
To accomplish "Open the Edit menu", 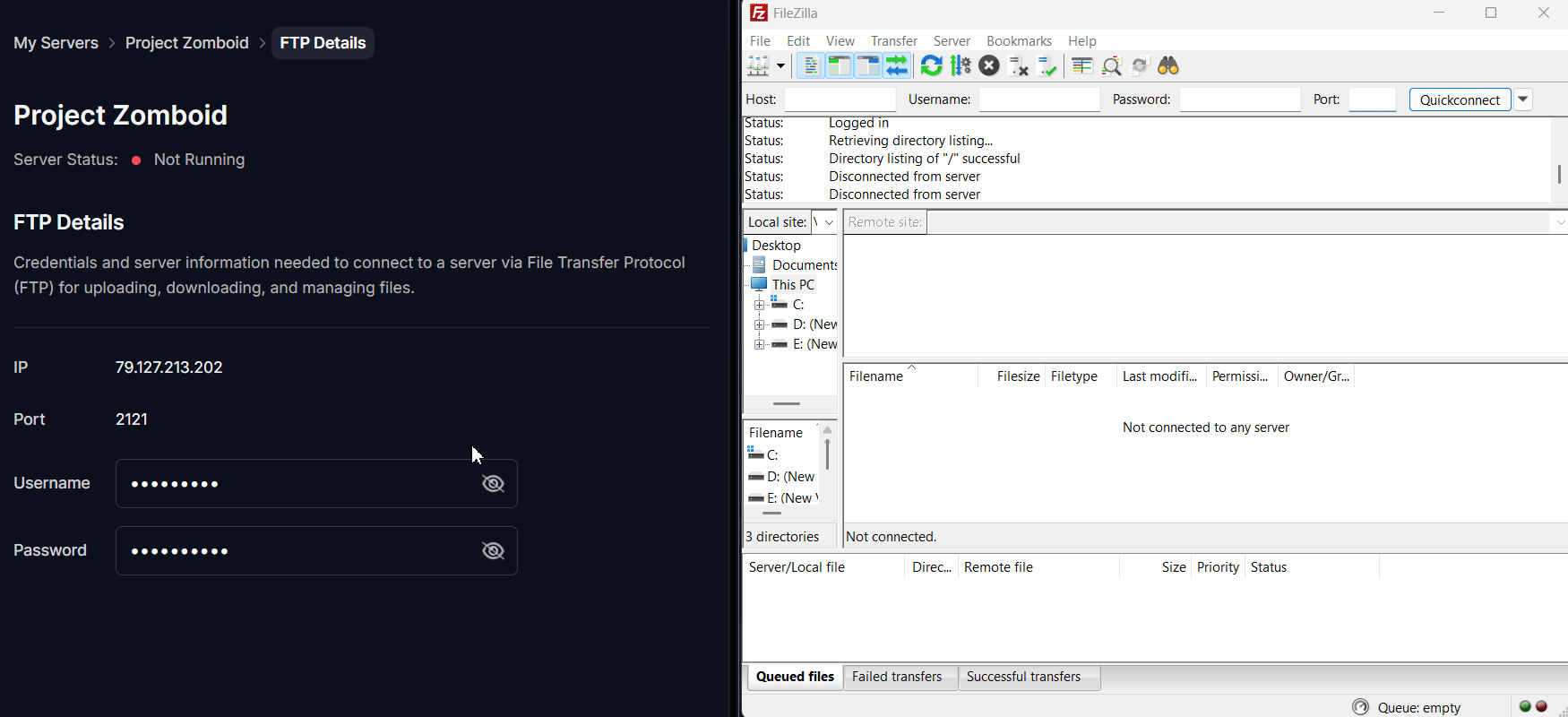I will pyautogui.click(x=798, y=41).
